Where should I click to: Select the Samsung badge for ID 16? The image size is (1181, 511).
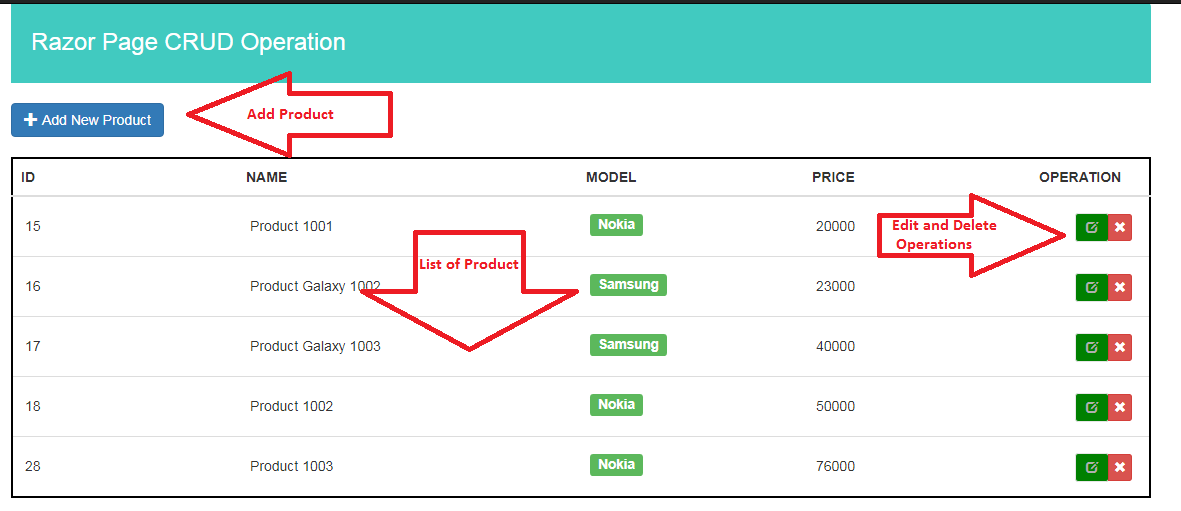coord(628,285)
